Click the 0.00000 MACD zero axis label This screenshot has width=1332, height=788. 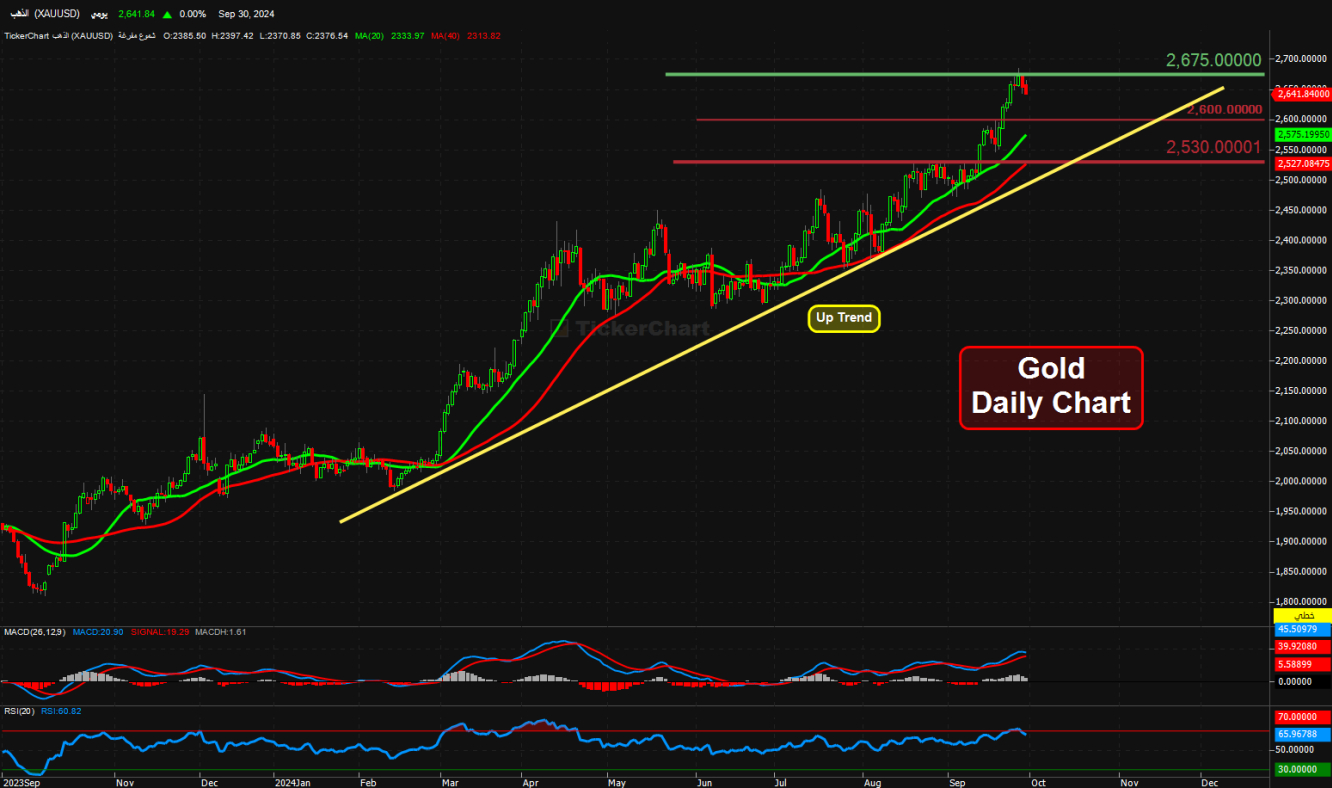(x=1296, y=681)
